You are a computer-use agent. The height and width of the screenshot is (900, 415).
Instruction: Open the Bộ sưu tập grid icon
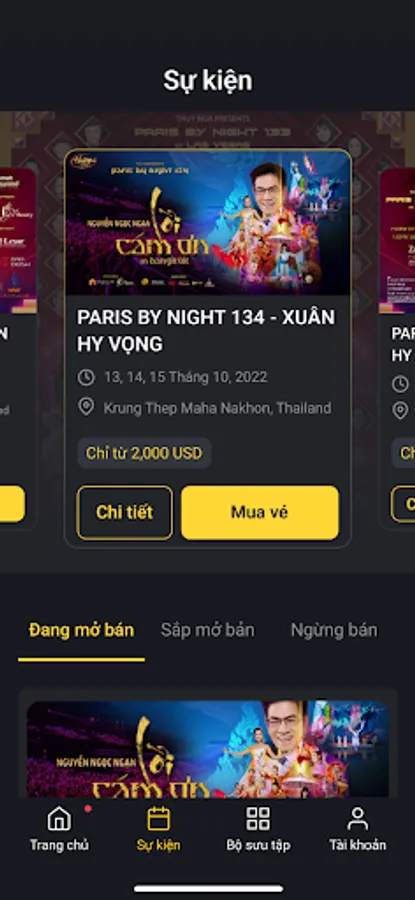click(x=258, y=818)
